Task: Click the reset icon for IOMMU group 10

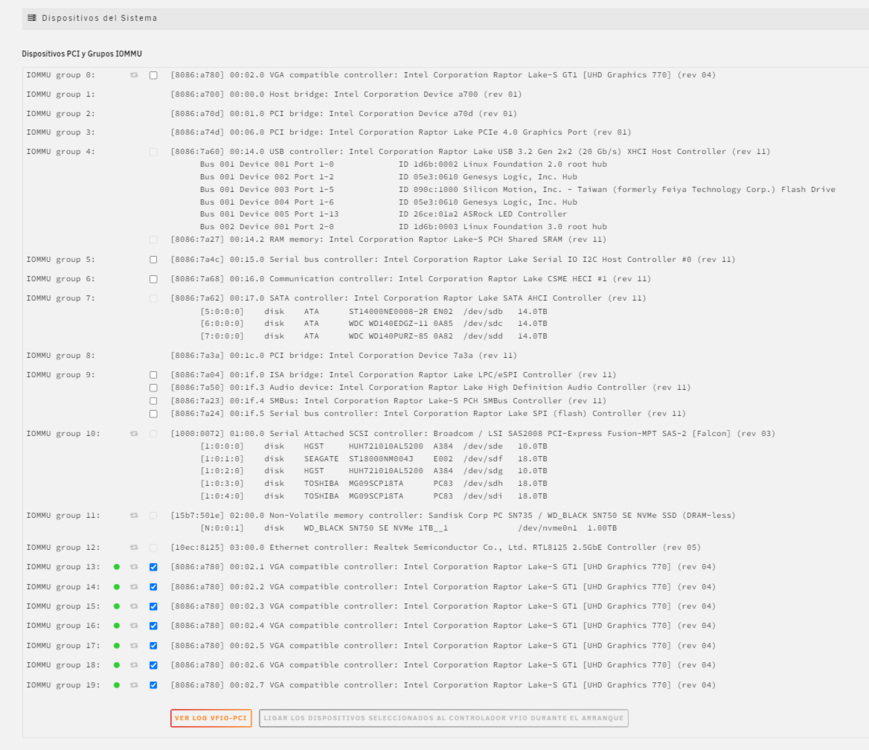Action: (x=134, y=433)
